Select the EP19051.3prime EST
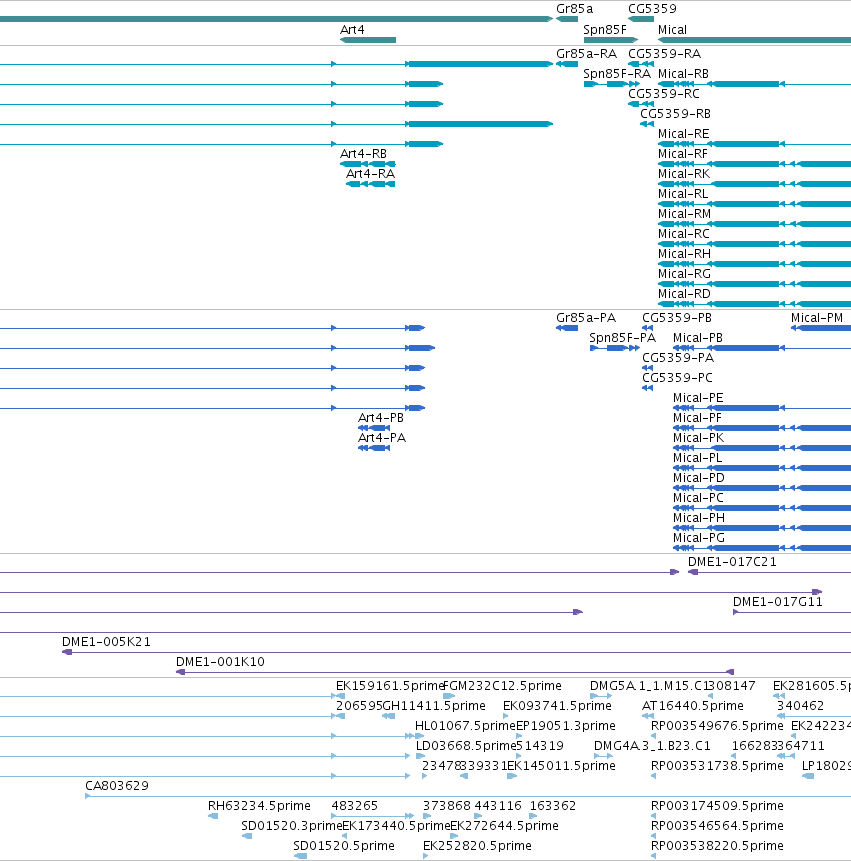 pyautogui.click(x=519, y=736)
